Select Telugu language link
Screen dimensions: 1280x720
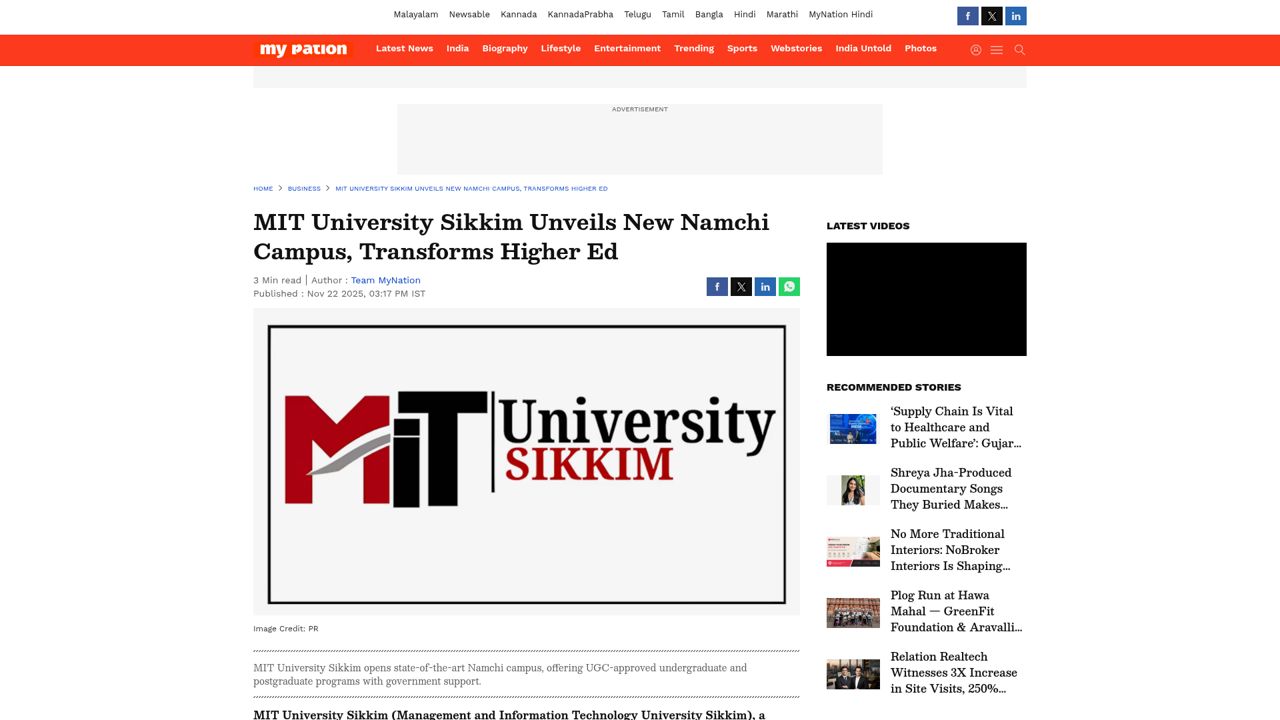(638, 15)
